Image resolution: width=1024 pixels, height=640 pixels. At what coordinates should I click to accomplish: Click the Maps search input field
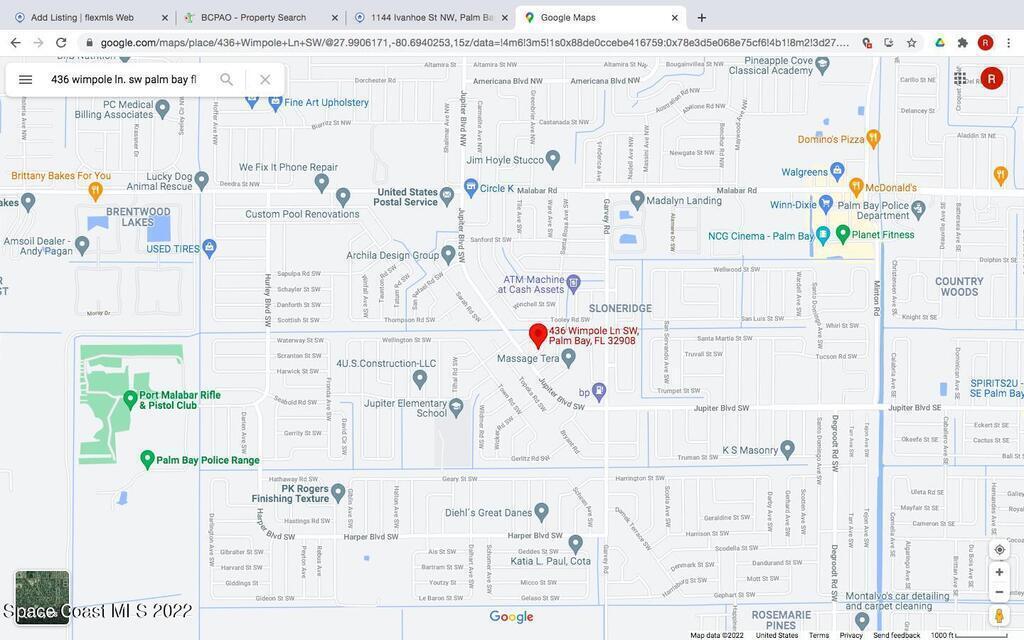pyautogui.click(x=124, y=80)
